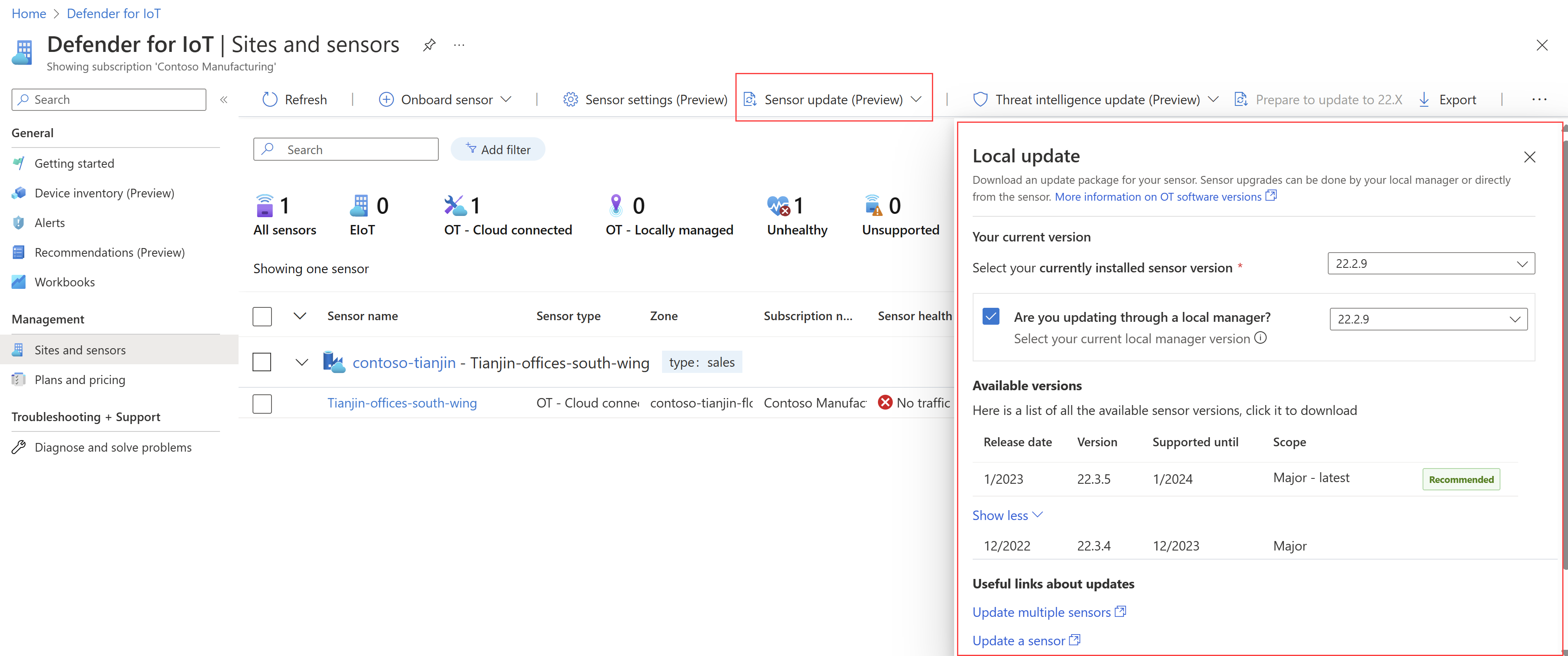Click the Sensor health column header
Screen dimensions: 1568x656
tap(914, 316)
